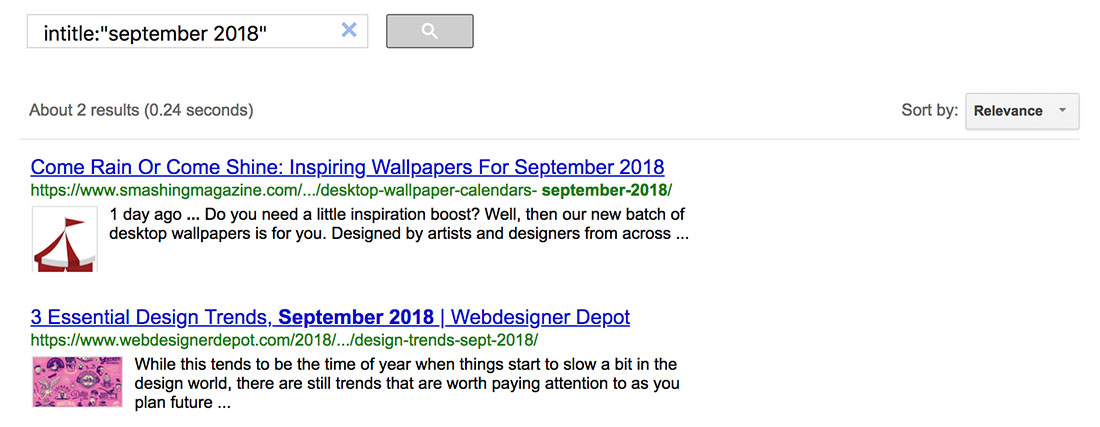Expand the sort menu using its arrow
The image size is (1100, 427).
[x=1062, y=111]
